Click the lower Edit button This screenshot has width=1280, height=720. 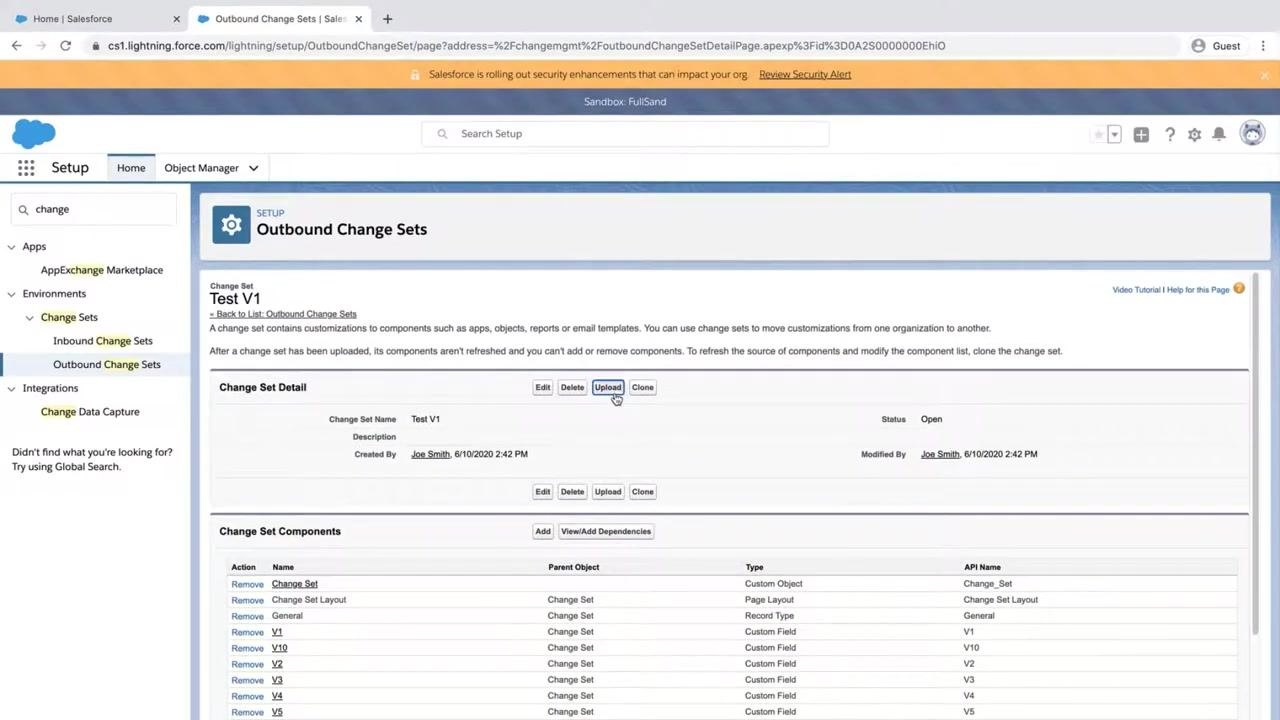click(542, 492)
